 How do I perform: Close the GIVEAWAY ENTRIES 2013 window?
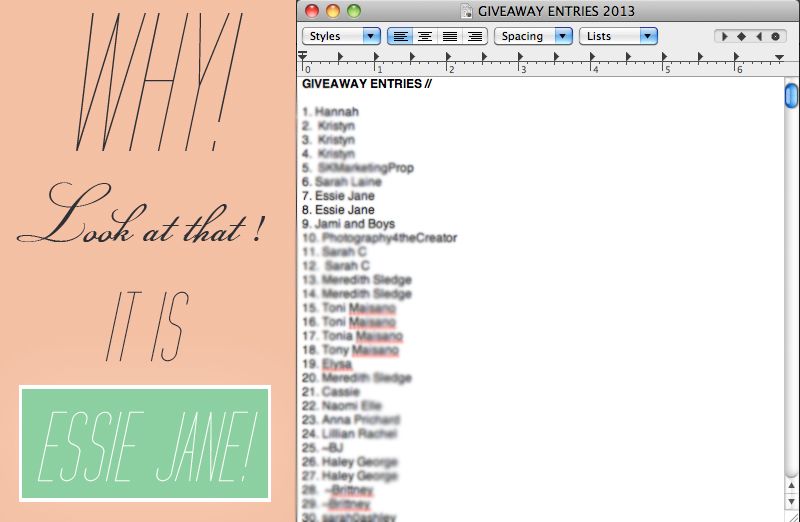[x=313, y=11]
